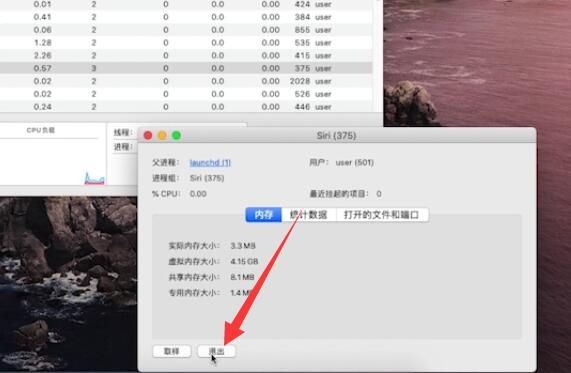571x373 pixels.
Task: Open the launchd (1) parent process link
Action: pos(210,162)
